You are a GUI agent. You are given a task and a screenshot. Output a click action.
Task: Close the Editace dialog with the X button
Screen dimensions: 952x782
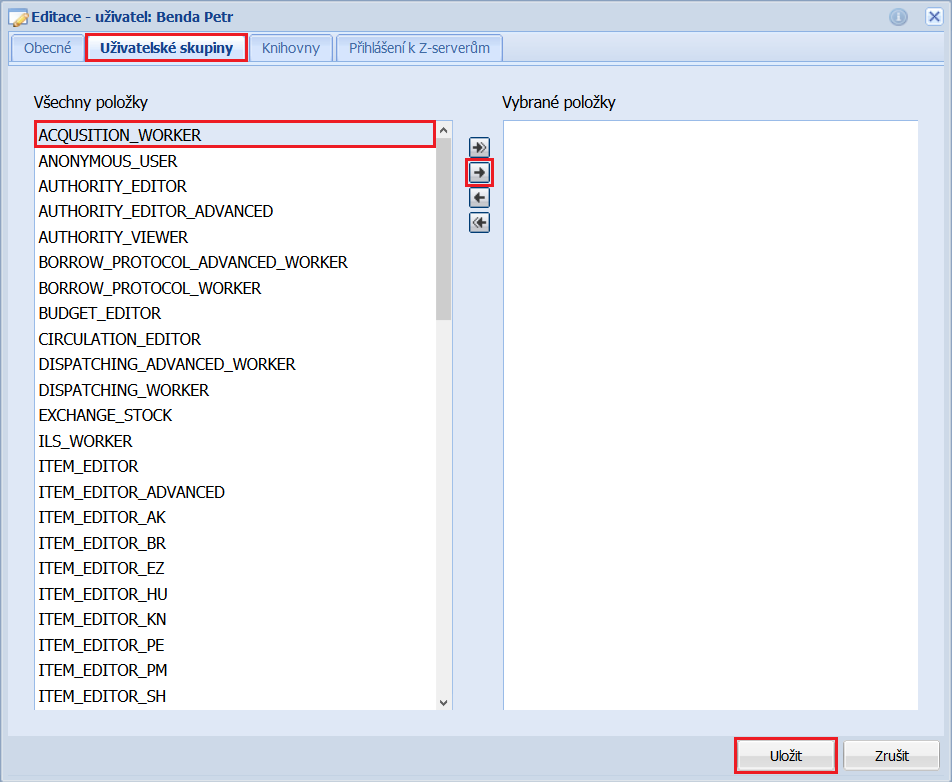[931, 17]
